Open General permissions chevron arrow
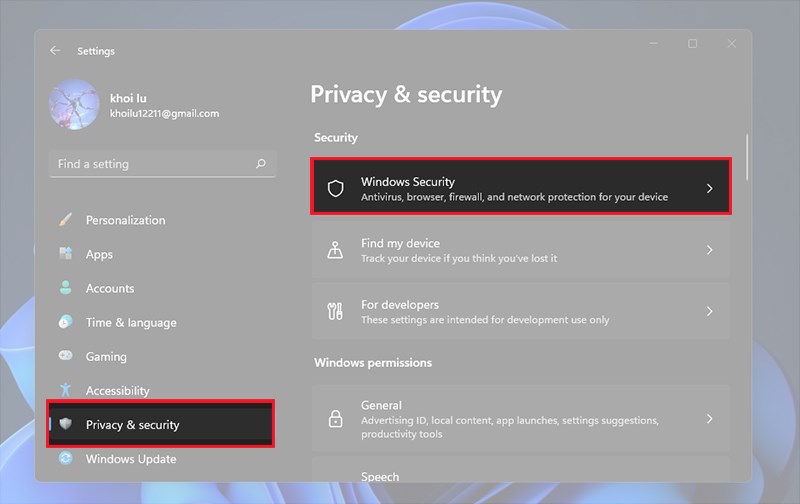The width and height of the screenshot is (800, 504). tap(710, 419)
